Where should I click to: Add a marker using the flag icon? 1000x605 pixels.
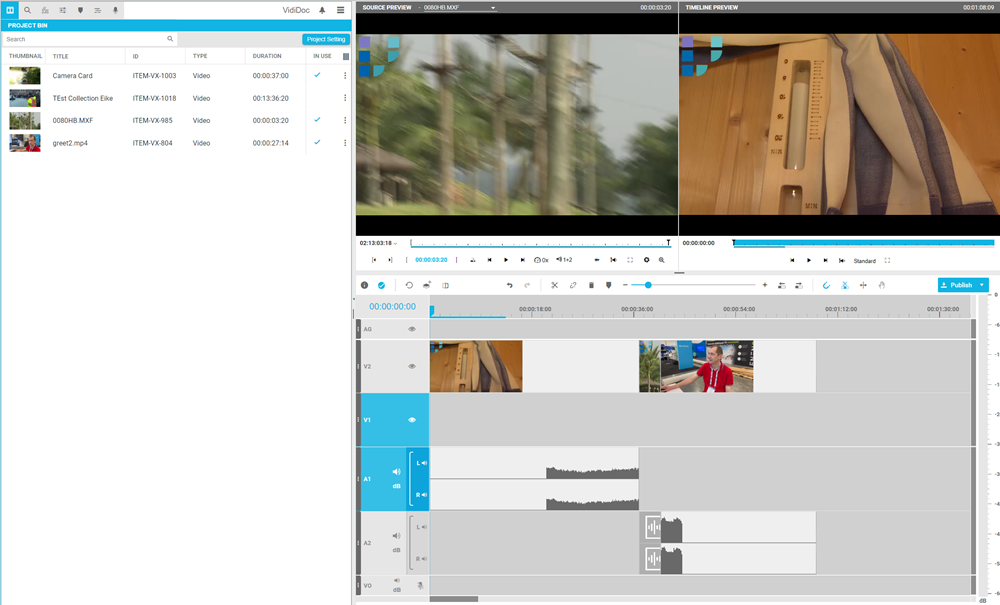607,285
